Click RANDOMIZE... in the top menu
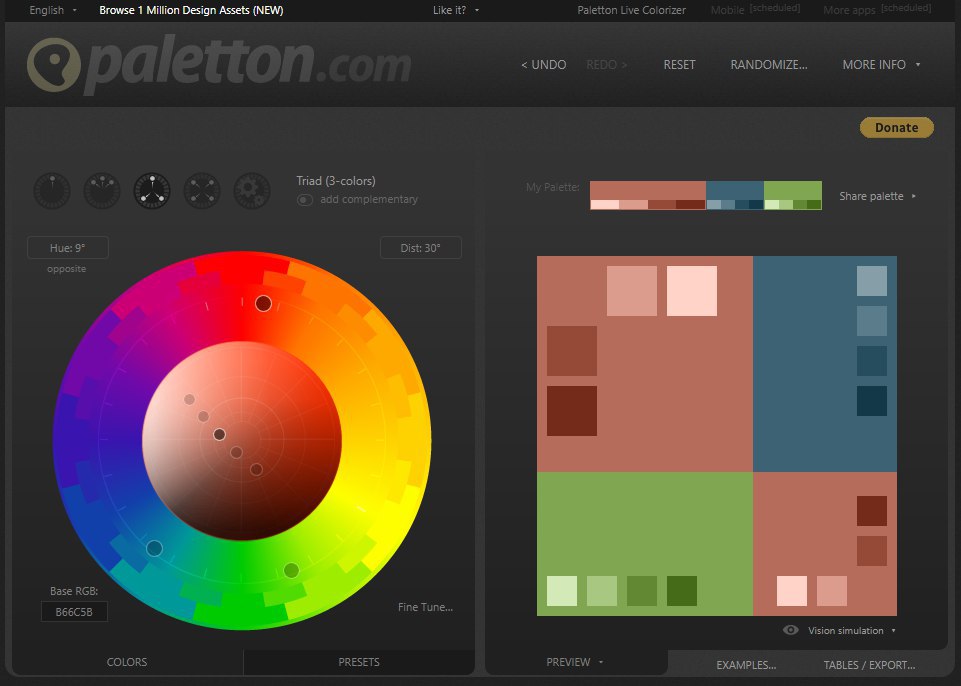The image size is (961, 686). [x=769, y=64]
